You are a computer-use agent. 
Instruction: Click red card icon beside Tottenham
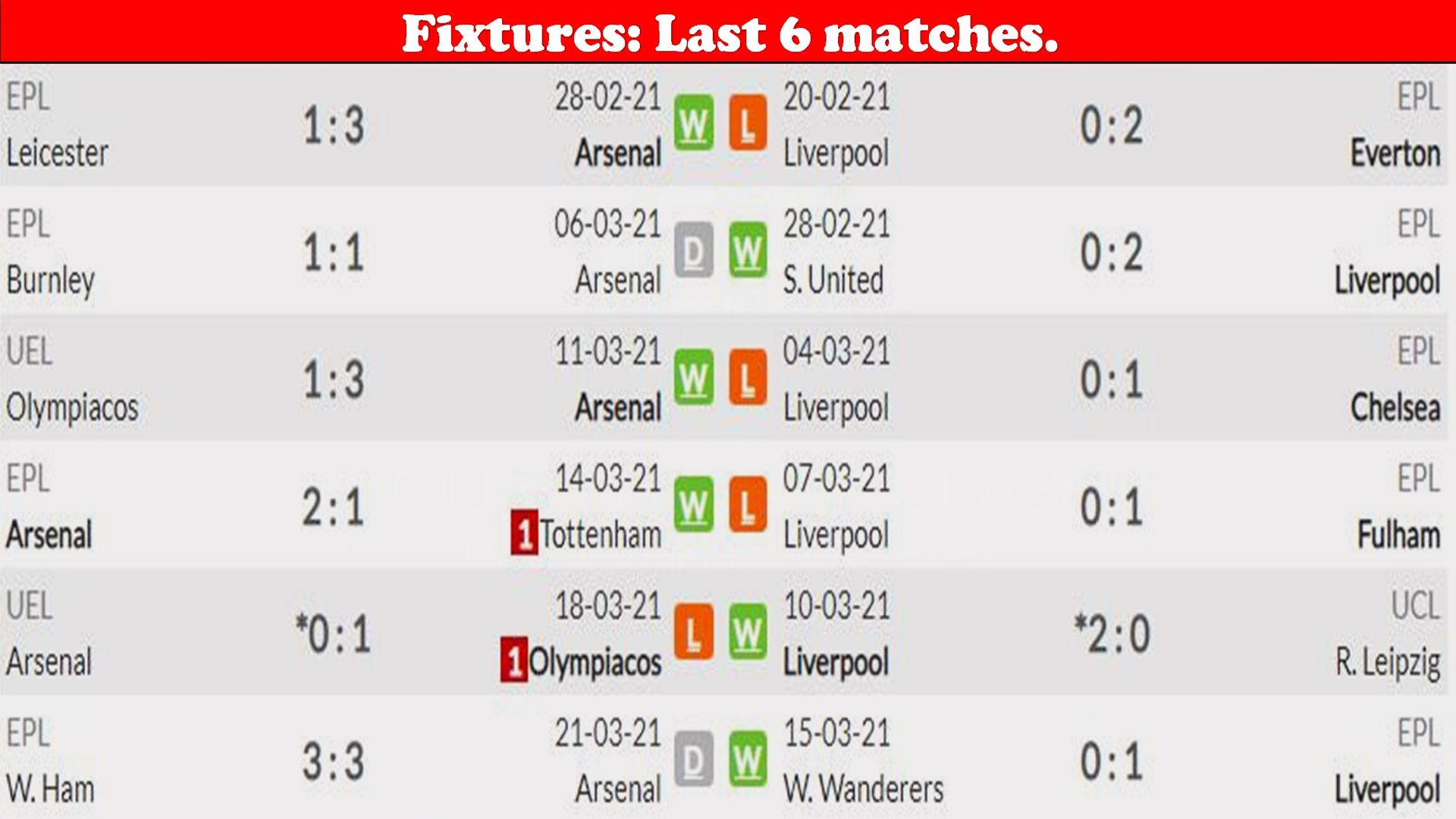tap(524, 533)
